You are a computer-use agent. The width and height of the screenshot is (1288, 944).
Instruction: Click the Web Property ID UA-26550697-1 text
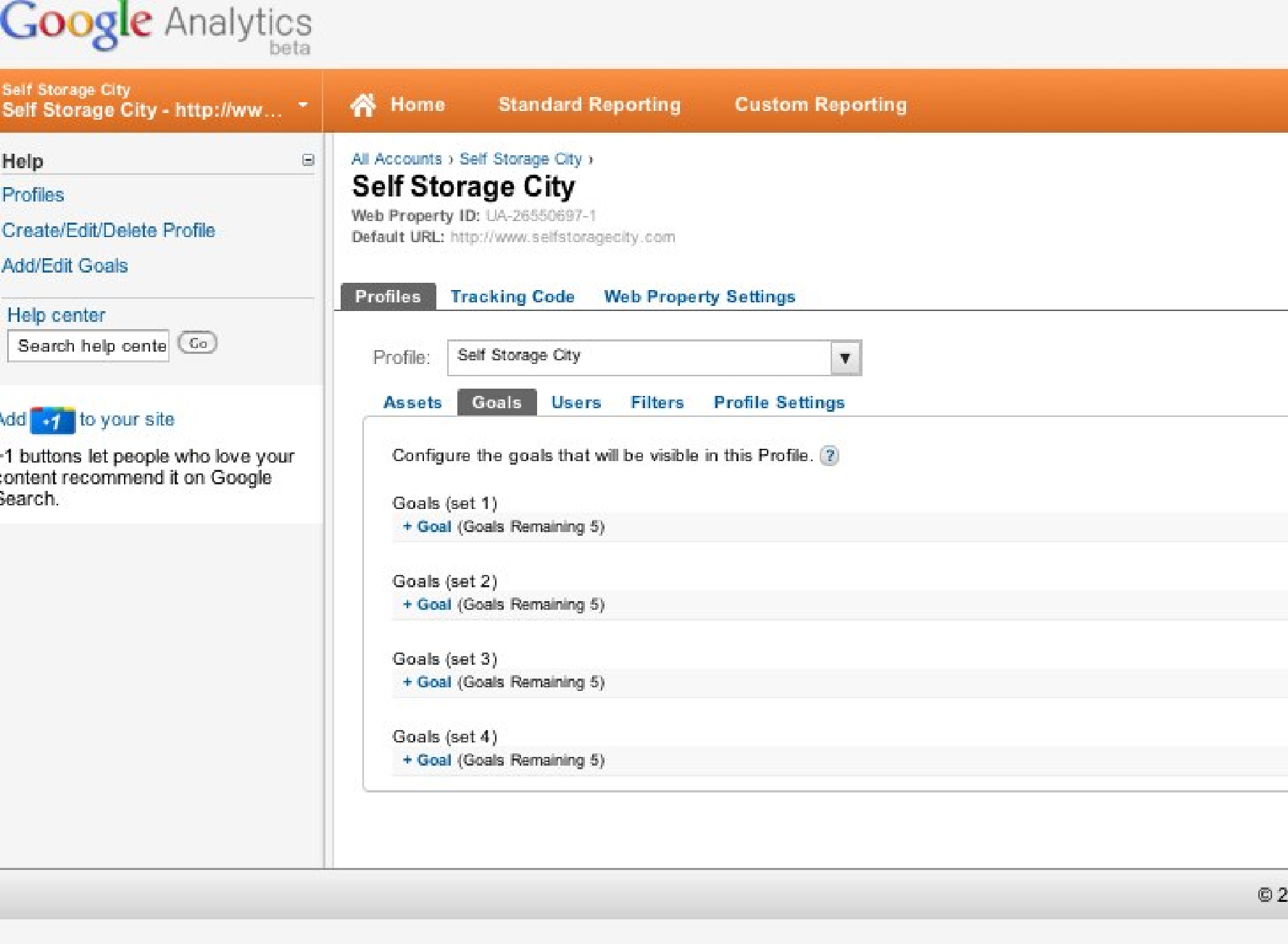474,216
